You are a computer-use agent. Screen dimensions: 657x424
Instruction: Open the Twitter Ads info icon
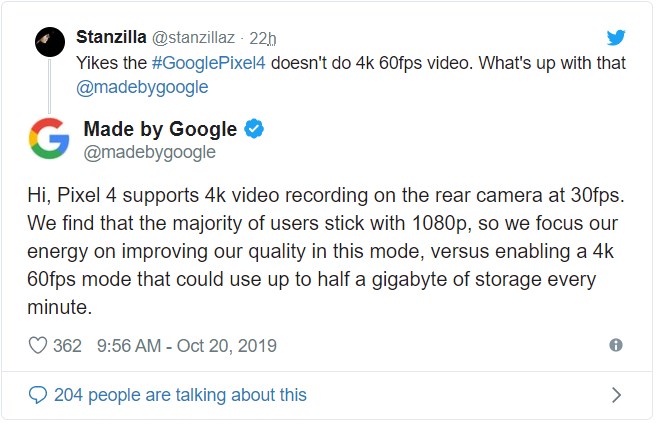[616, 346]
